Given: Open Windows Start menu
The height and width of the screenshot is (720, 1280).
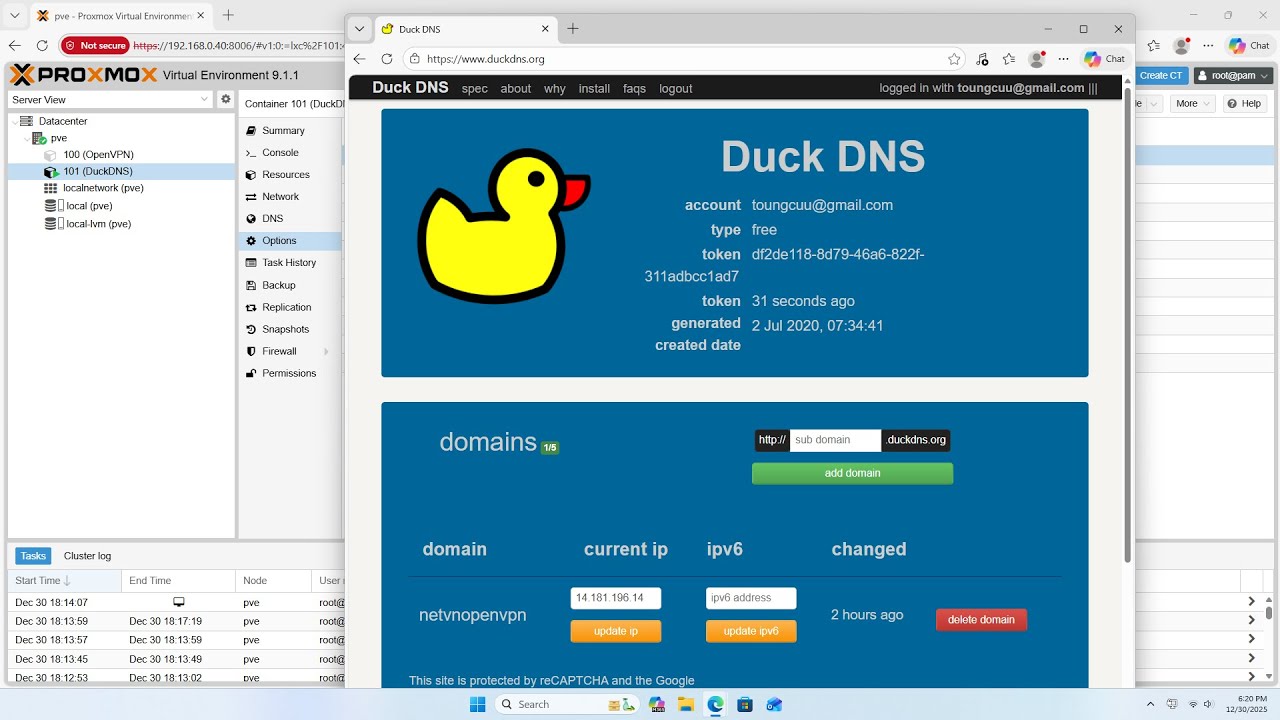Looking at the screenshot, I should (477, 704).
